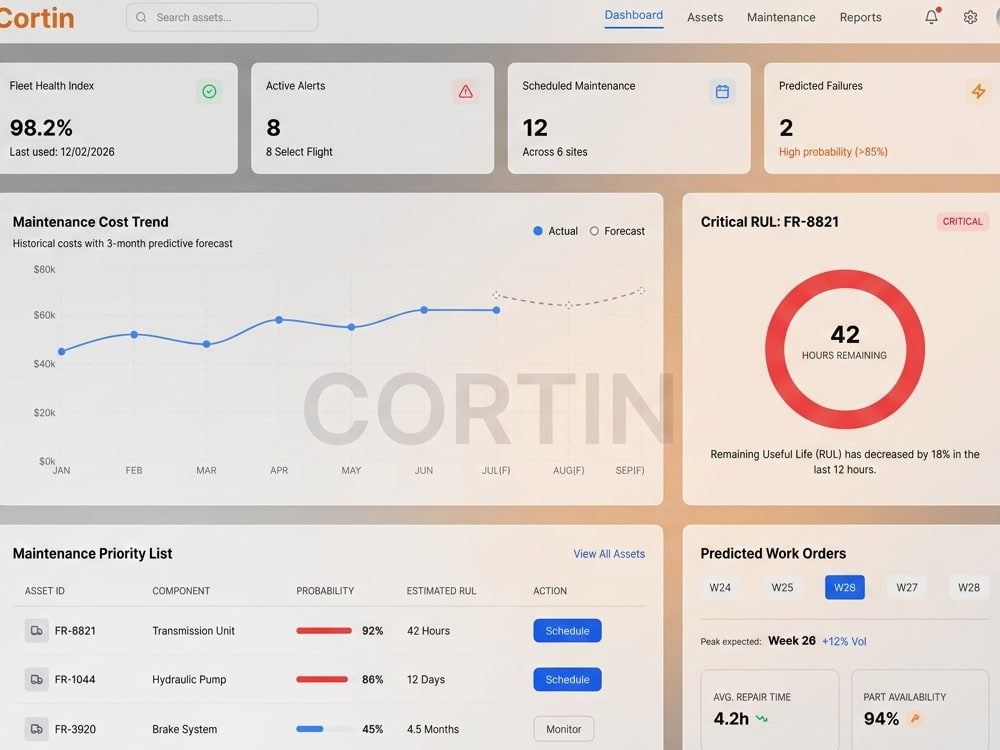
Task: Click the FR-1044 asset ID
Action: point(75,679)
